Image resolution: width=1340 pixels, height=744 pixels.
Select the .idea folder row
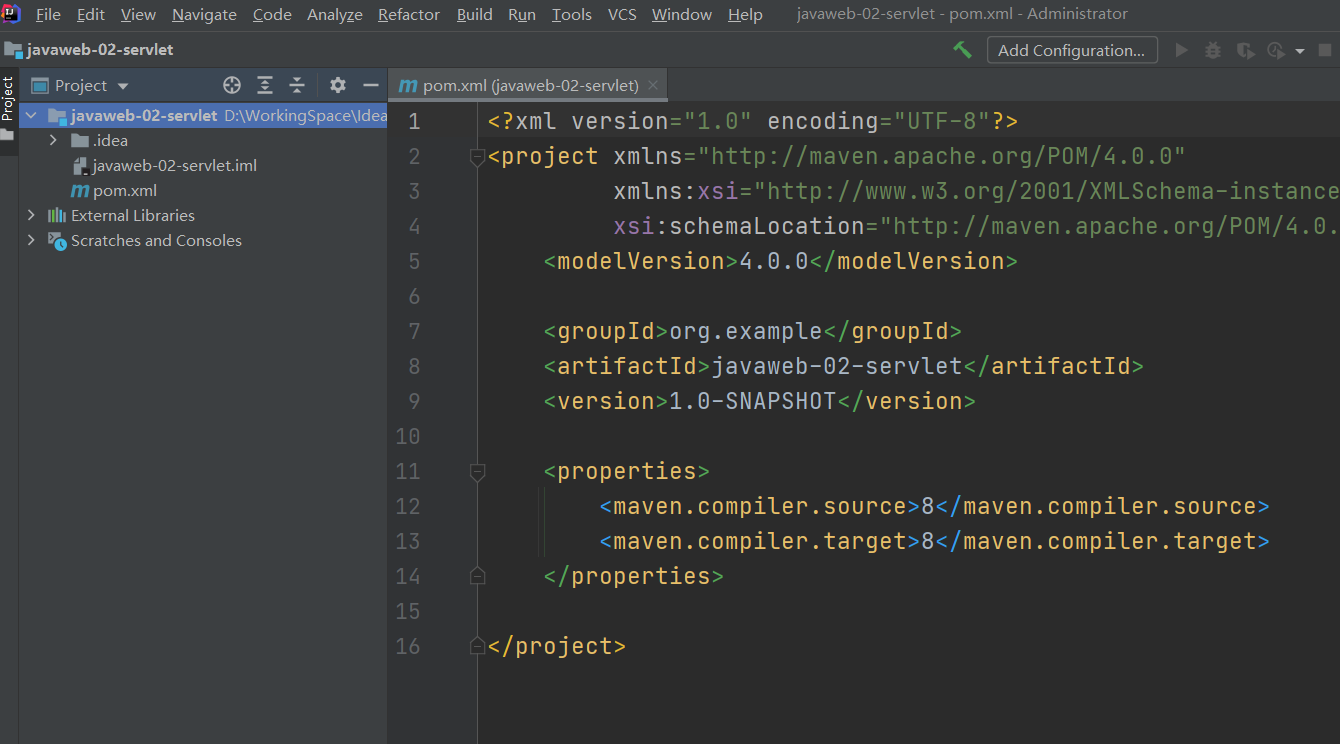[x=203, y=140]
